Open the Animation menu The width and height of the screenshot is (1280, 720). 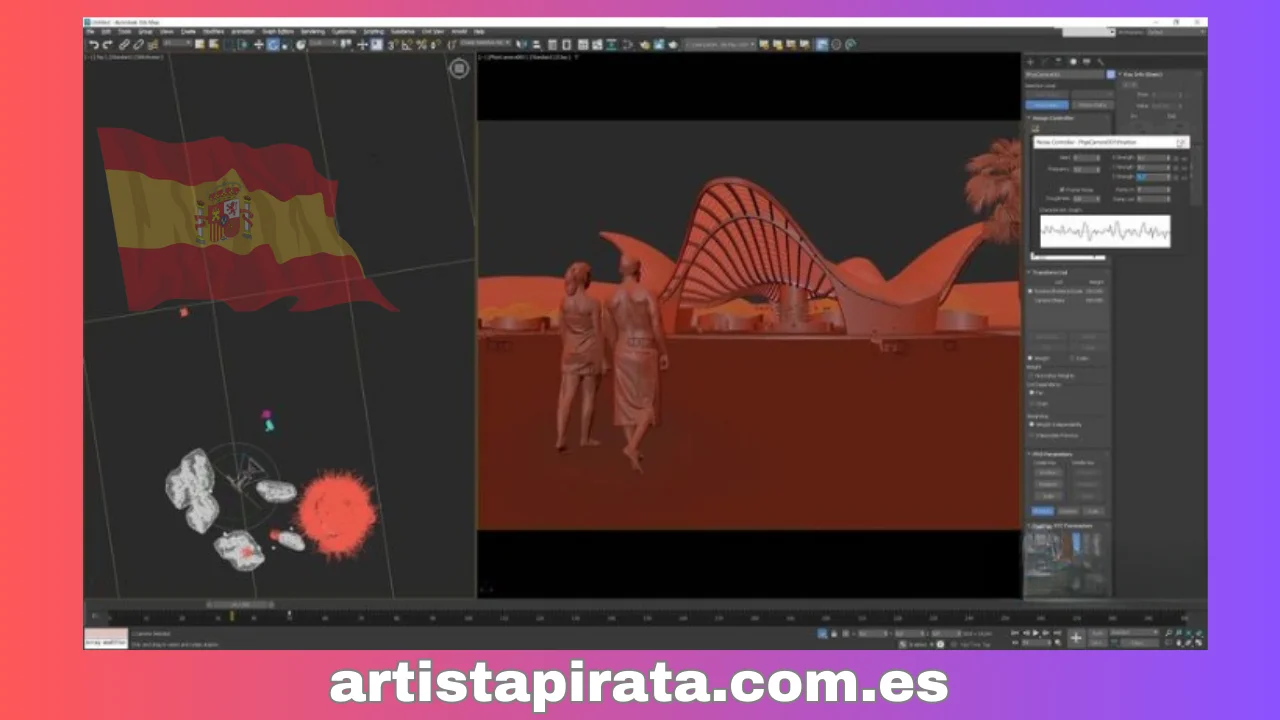[x=243, y=31]
